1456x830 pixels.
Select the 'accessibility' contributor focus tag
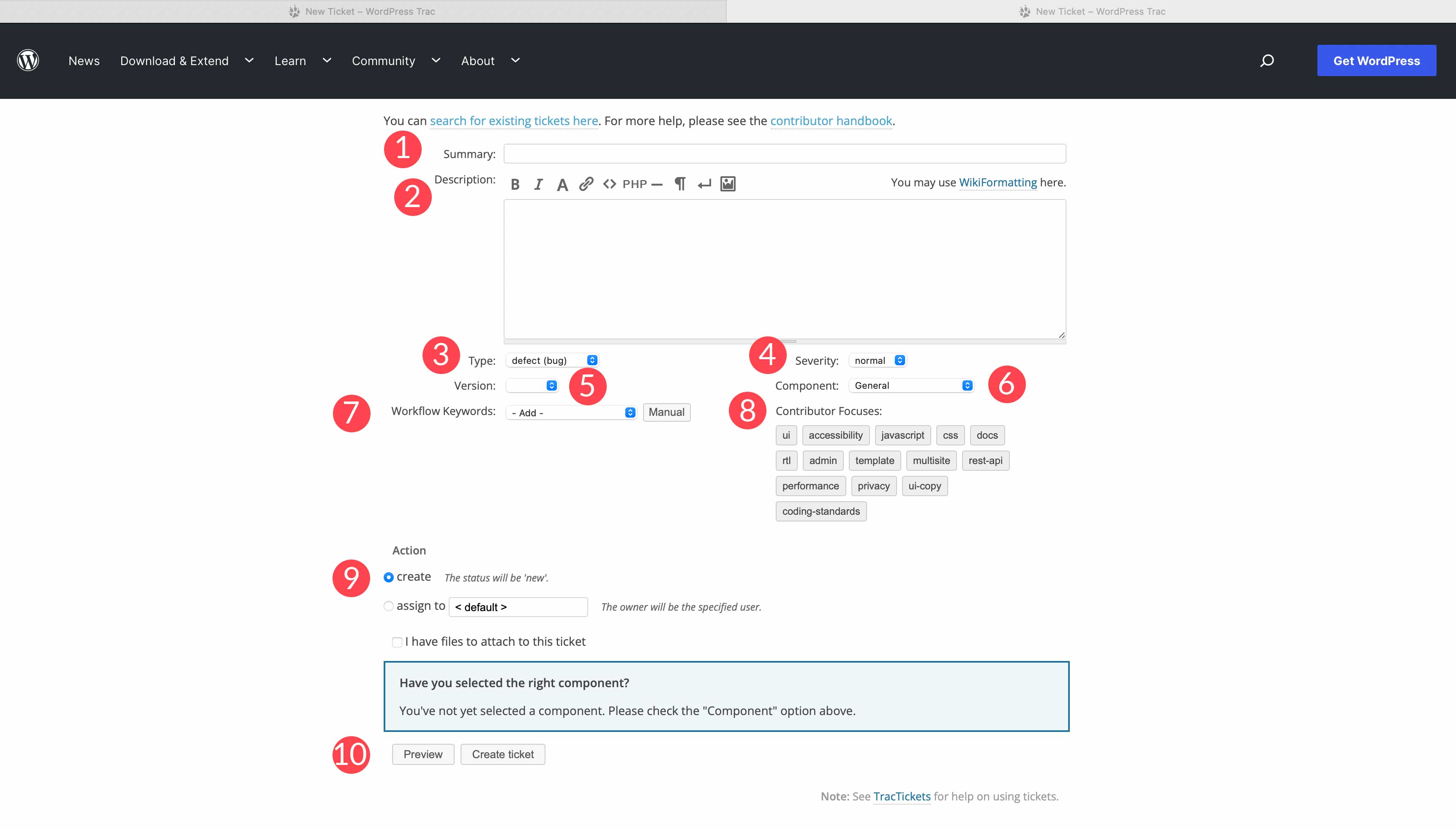point(835,434)
